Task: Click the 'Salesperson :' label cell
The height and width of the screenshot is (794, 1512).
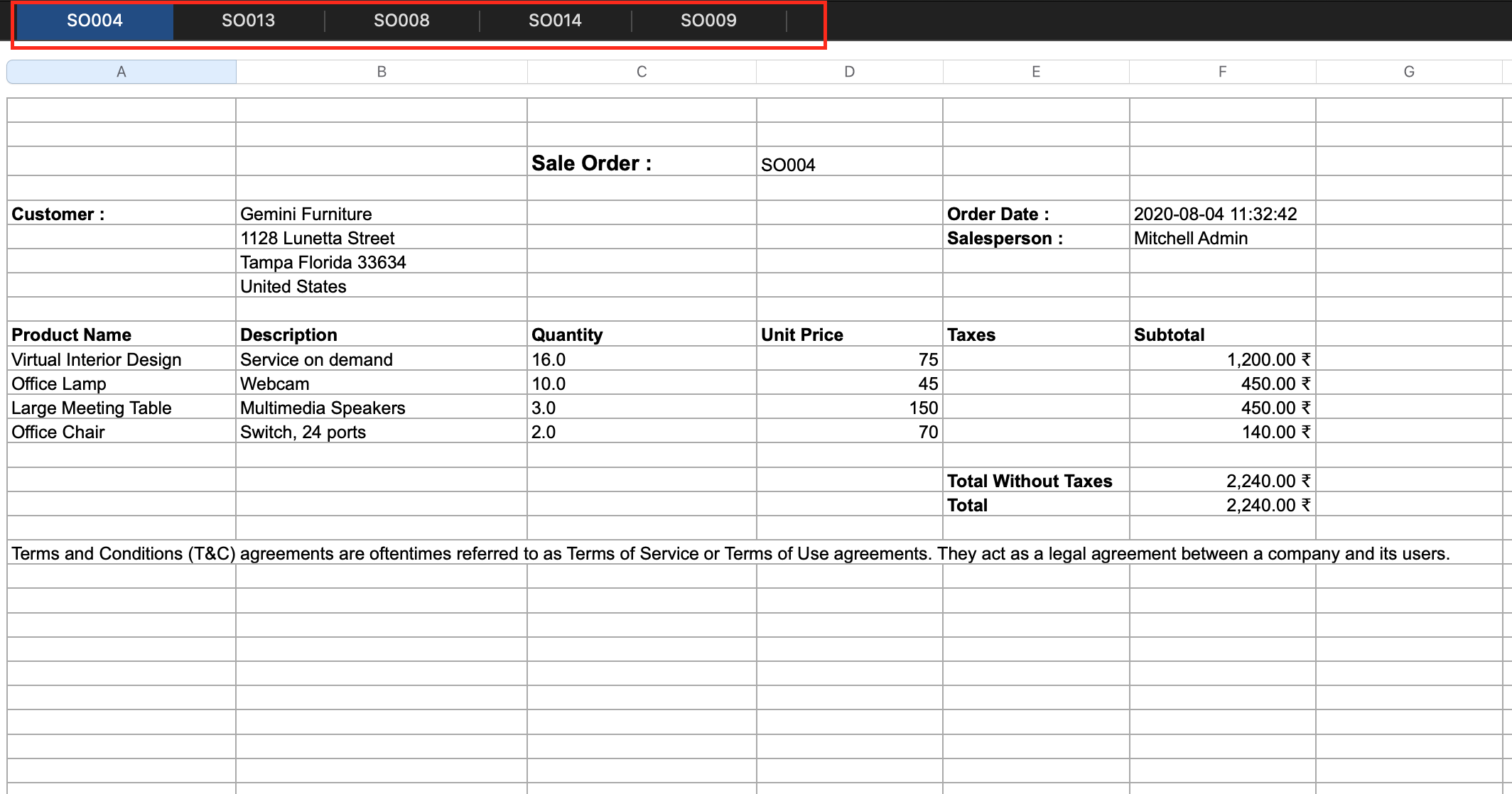Action: (x=1036, y=237)
